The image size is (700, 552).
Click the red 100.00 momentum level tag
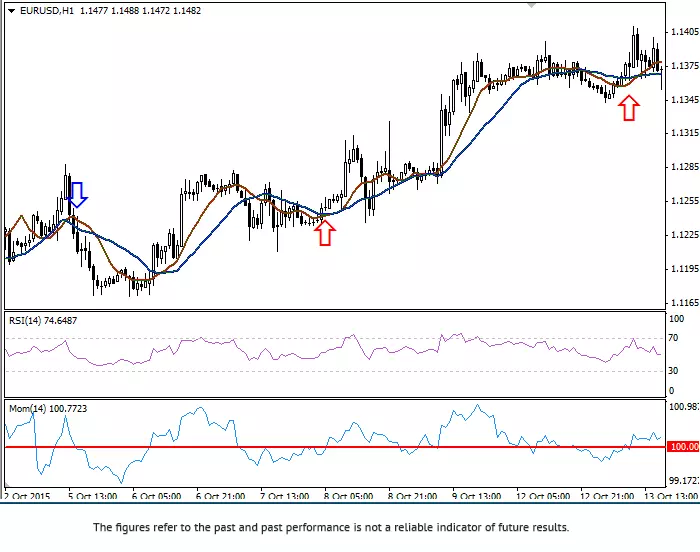click(x=683, y=447)
